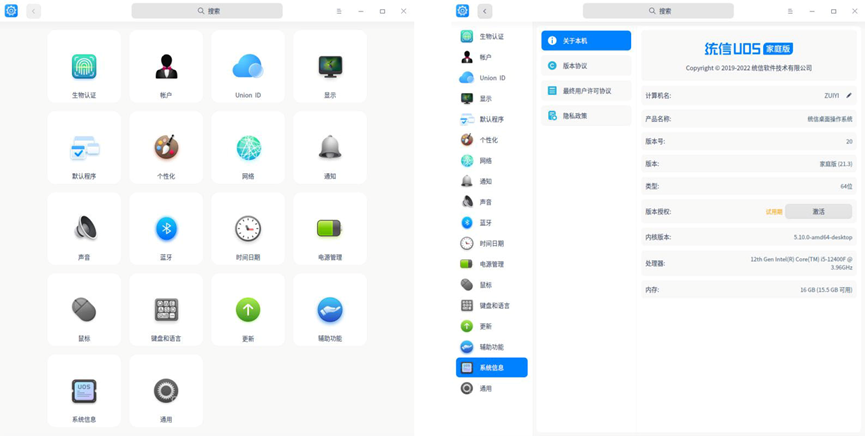Click the computer name ZUIYI
Viewport: 865px width, 436px height.
click(831, 95)
